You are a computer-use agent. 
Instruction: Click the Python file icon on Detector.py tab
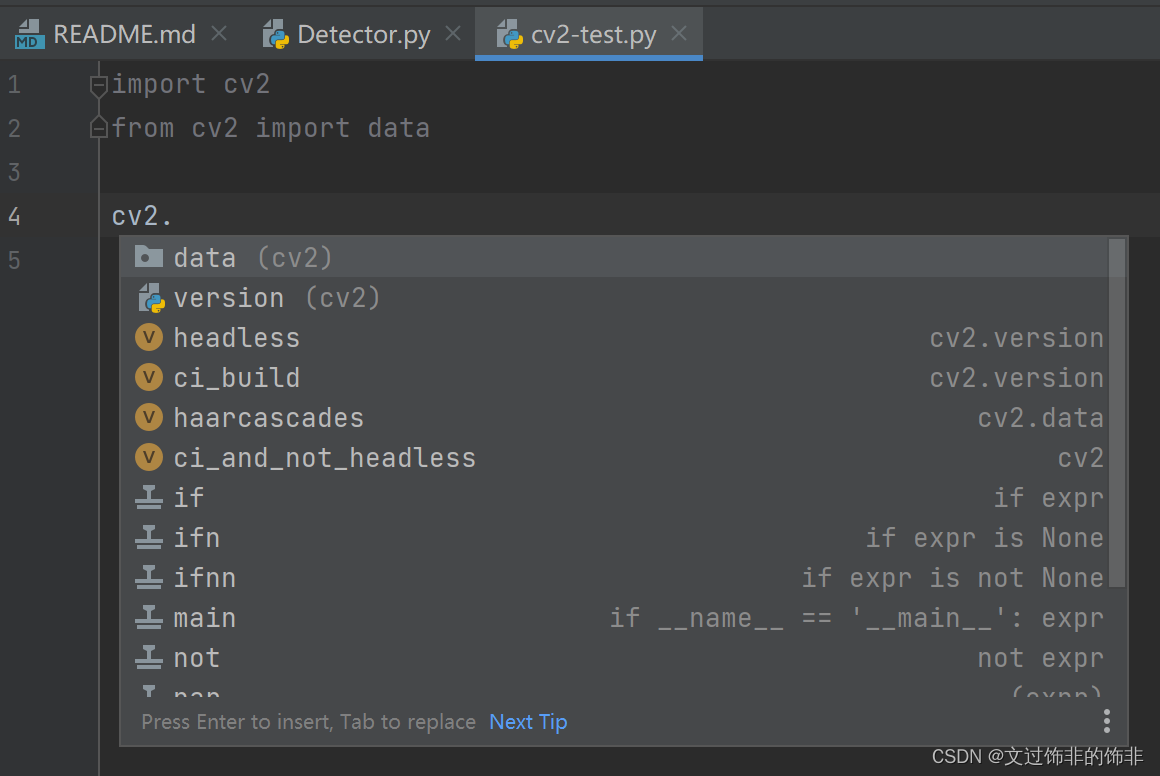[x=276, y=35]
